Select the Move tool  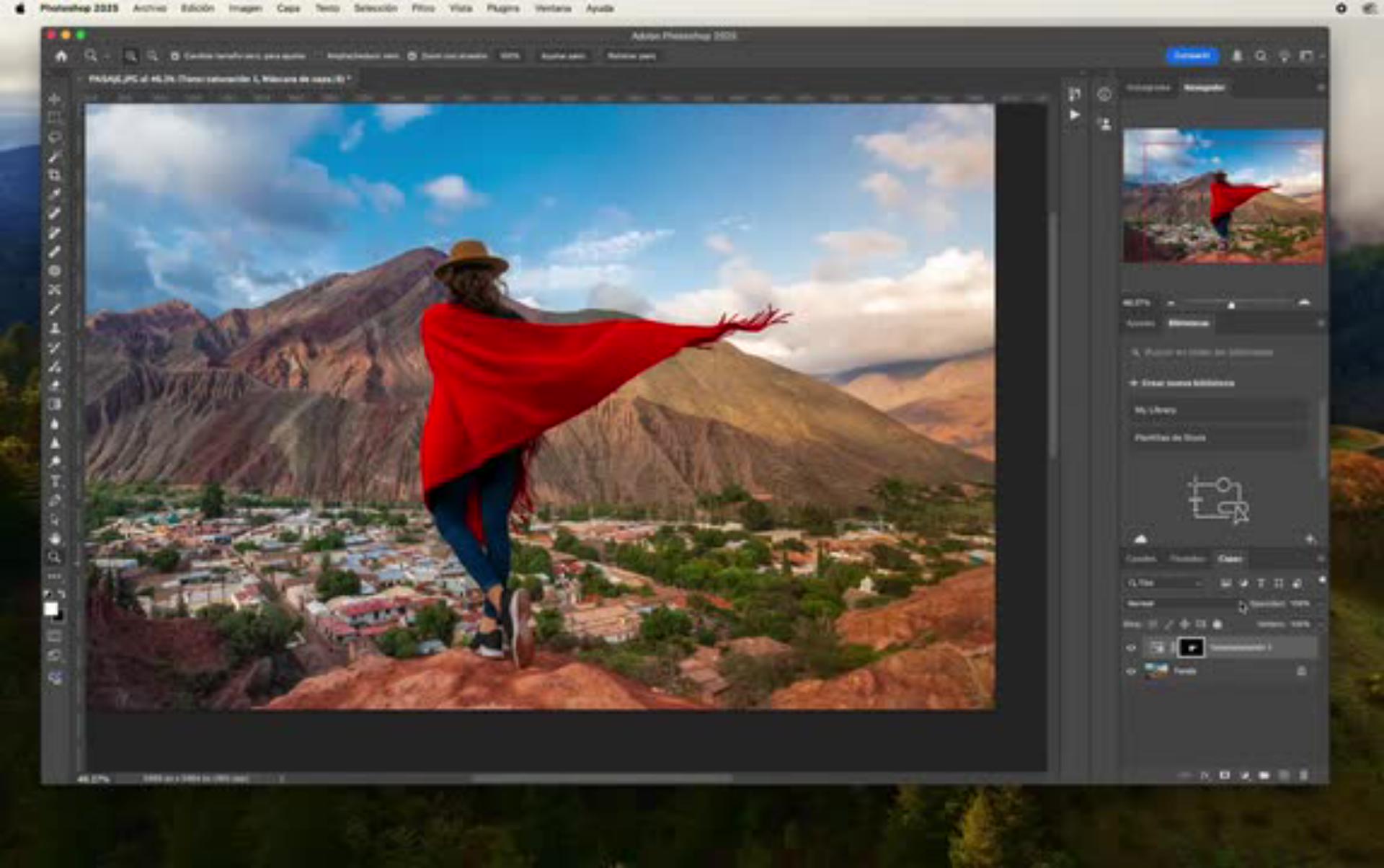[x=55, y=99]
